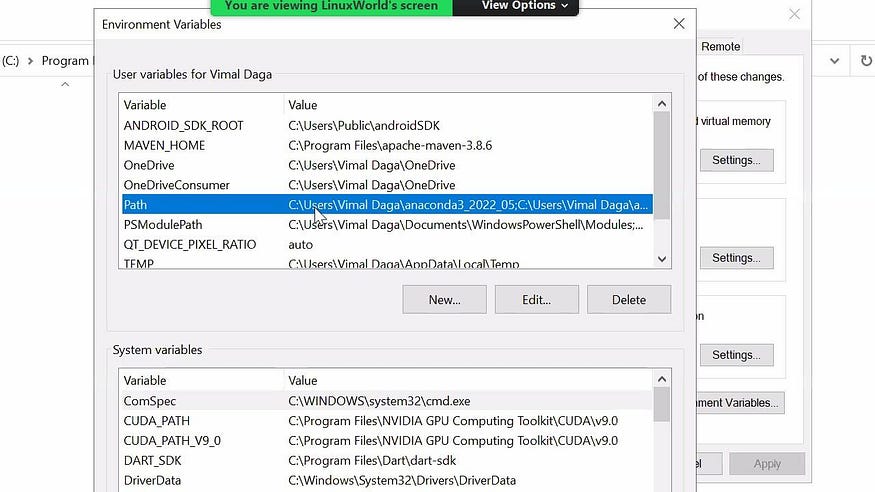
Task: Expand breadcrumb chevron after (C:)
Action: coord(31,61)
